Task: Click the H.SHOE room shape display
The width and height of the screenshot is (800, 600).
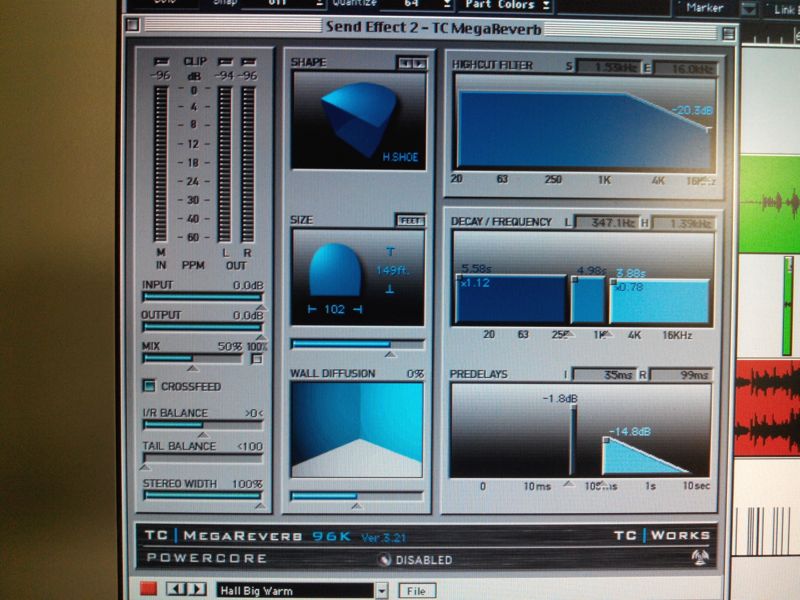Action: (x=358, y=120)
